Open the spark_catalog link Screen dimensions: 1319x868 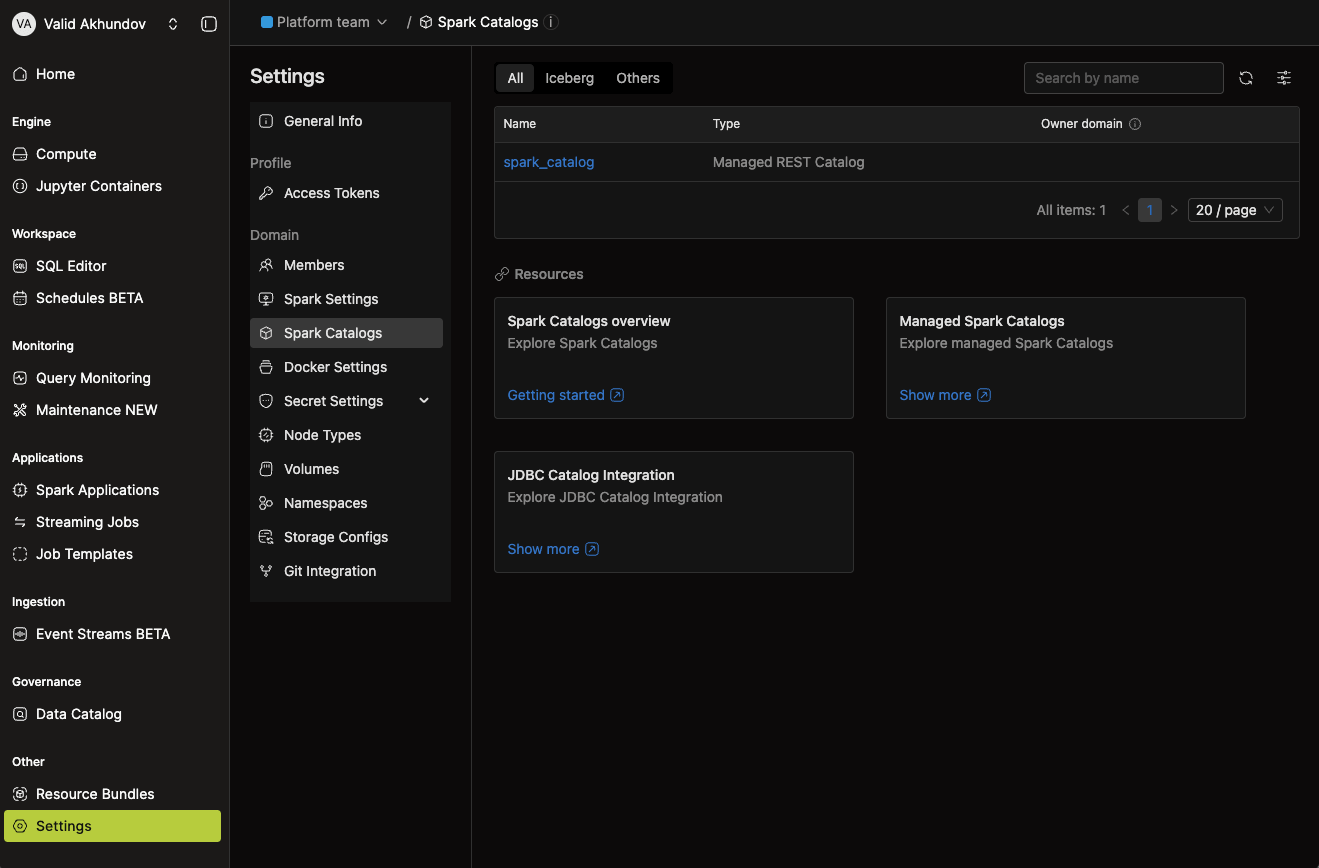(549, 162)
